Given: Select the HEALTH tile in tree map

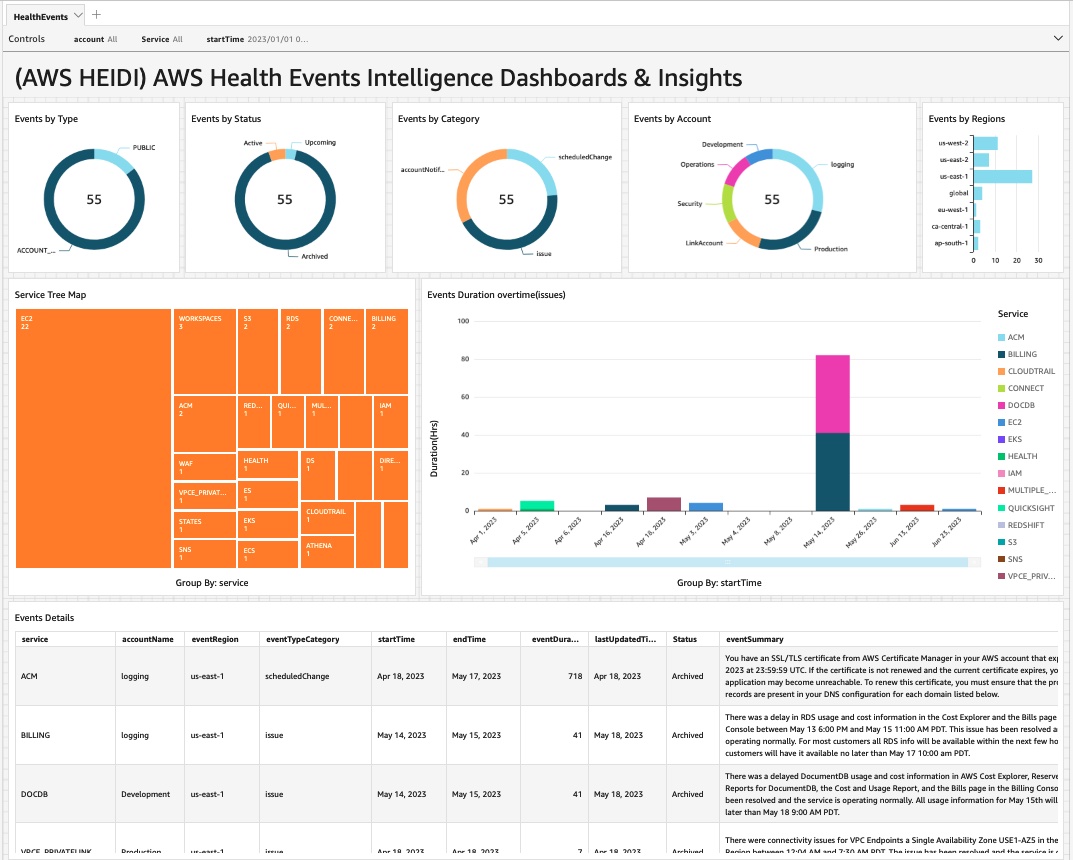Looking at the screenshot, I should 268,465.
